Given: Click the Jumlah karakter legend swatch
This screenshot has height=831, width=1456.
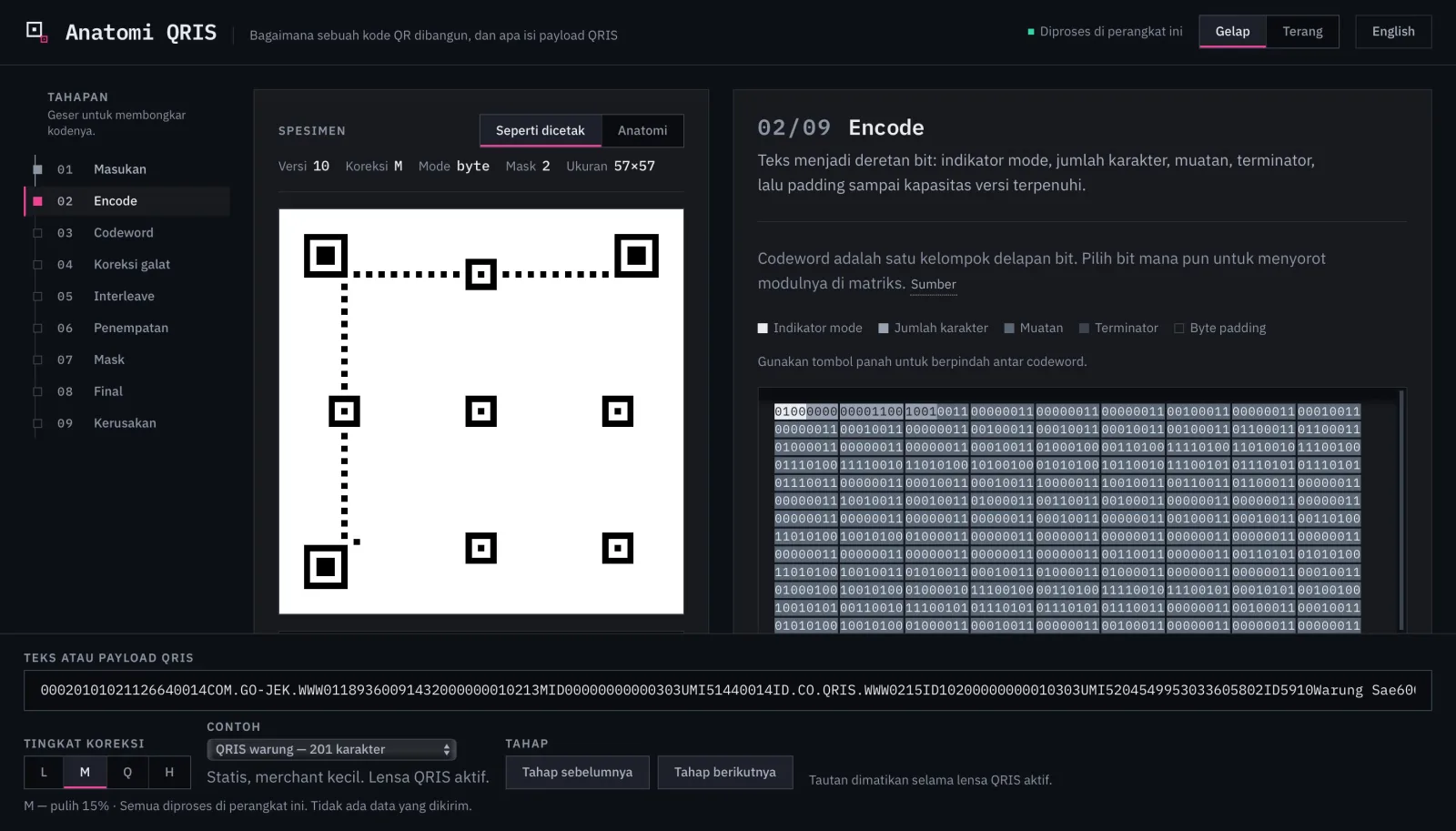Looking at the screenshot, I should pyautogui.click(x=884, y=329).
